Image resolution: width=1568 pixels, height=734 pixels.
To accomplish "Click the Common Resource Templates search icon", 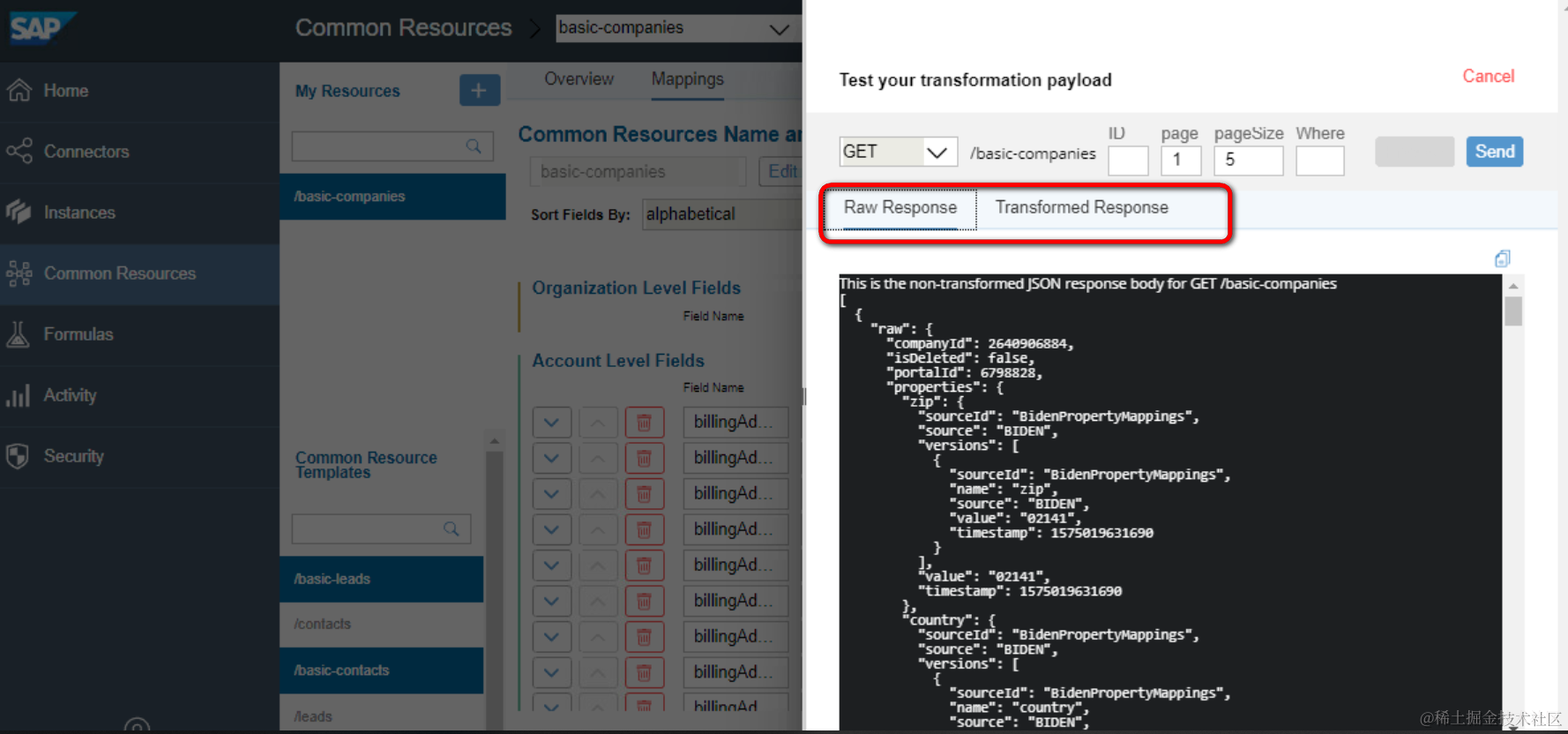I will coord(451,528).
